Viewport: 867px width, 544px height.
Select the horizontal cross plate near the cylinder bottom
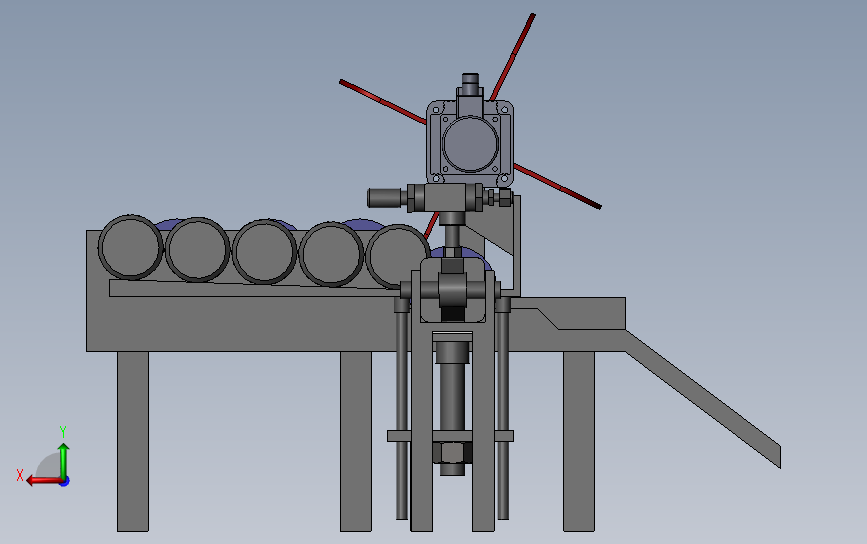[x=450, y=436]
